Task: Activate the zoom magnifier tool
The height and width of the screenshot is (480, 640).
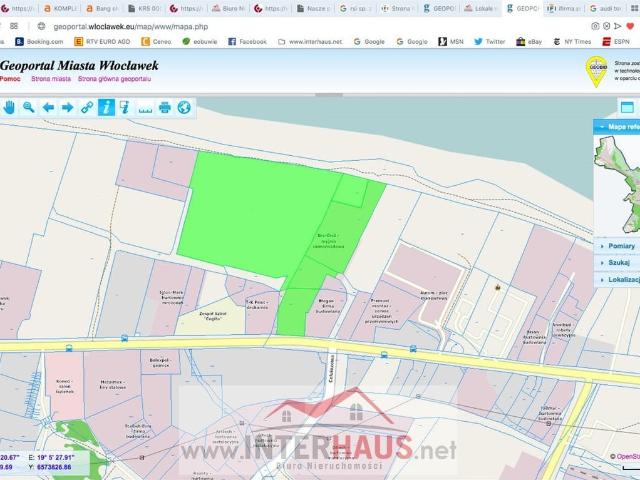Action: click(x=29, y=107)
